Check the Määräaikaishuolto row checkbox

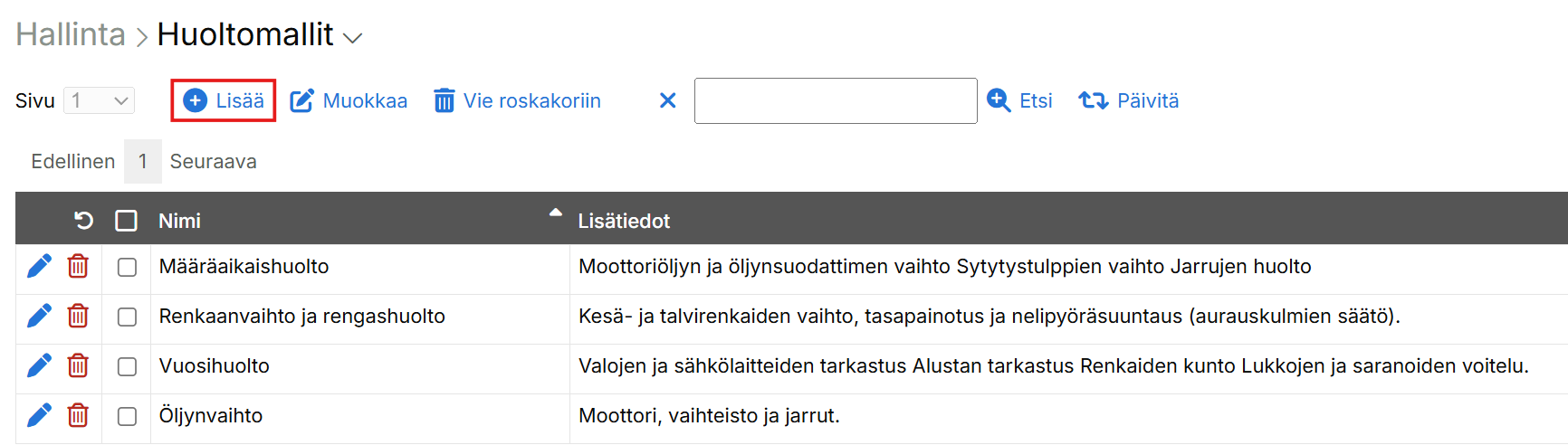click(127, 268)
